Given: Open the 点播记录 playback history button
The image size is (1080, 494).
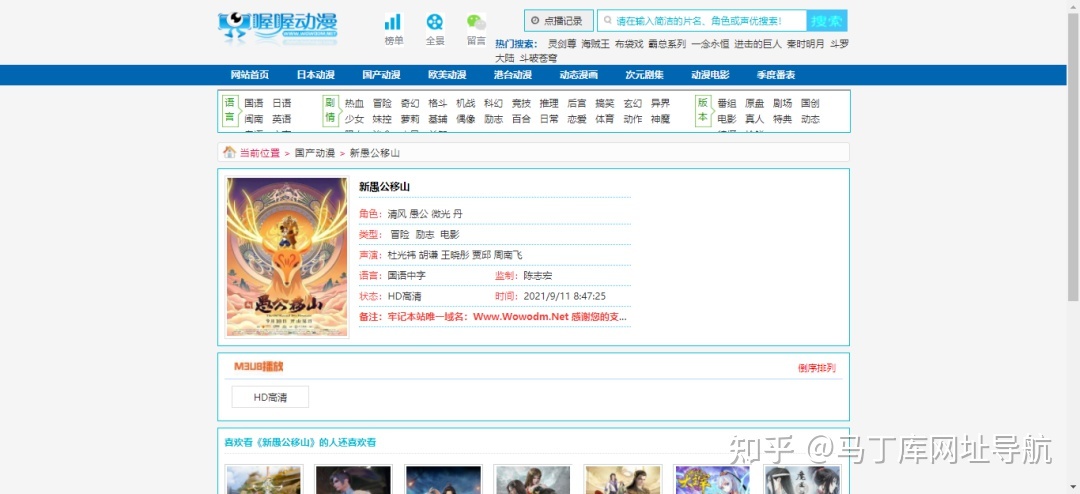Looking at the screenshot, I should [558, 21].
